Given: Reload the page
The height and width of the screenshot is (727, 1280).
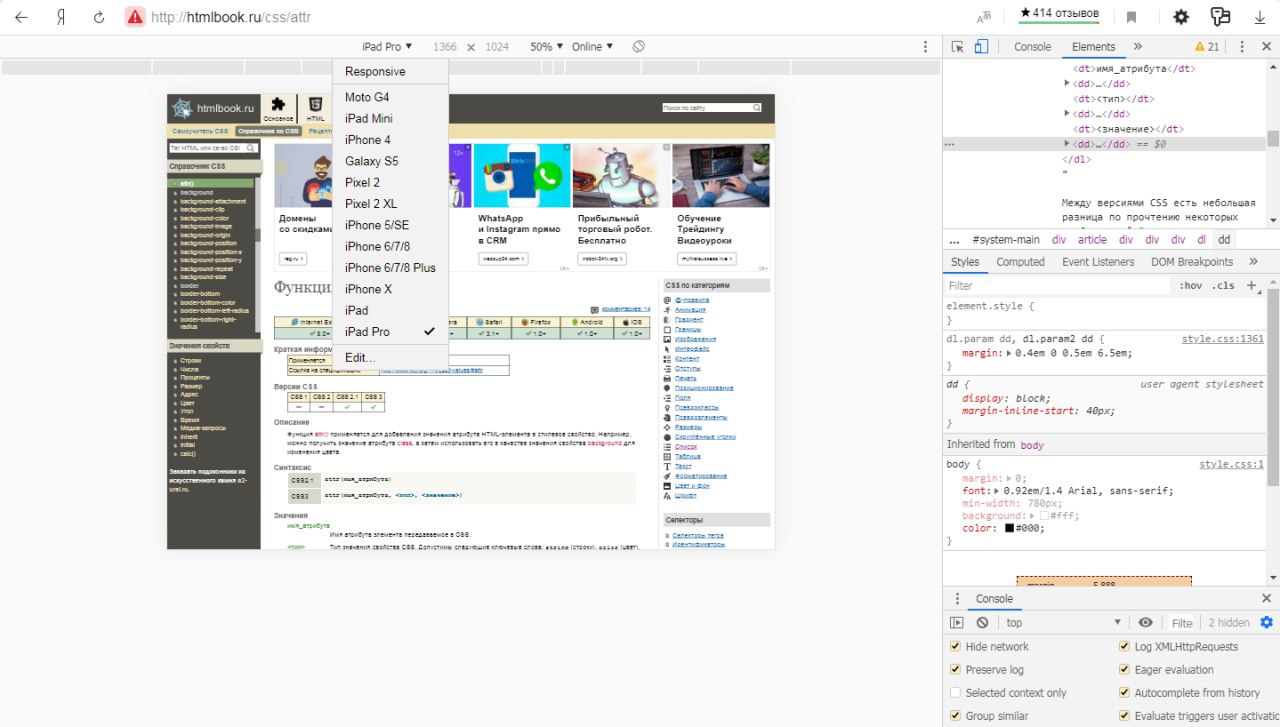Looking at the screenshot, I should point(99,17).
